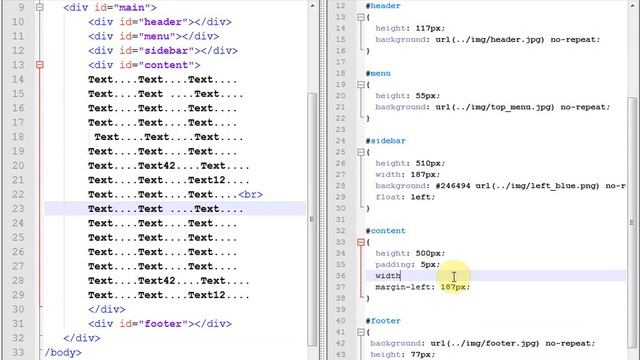Click the #246494 background declaration
The width and height of the screenshot is (640, 360).
pos(500,186)
